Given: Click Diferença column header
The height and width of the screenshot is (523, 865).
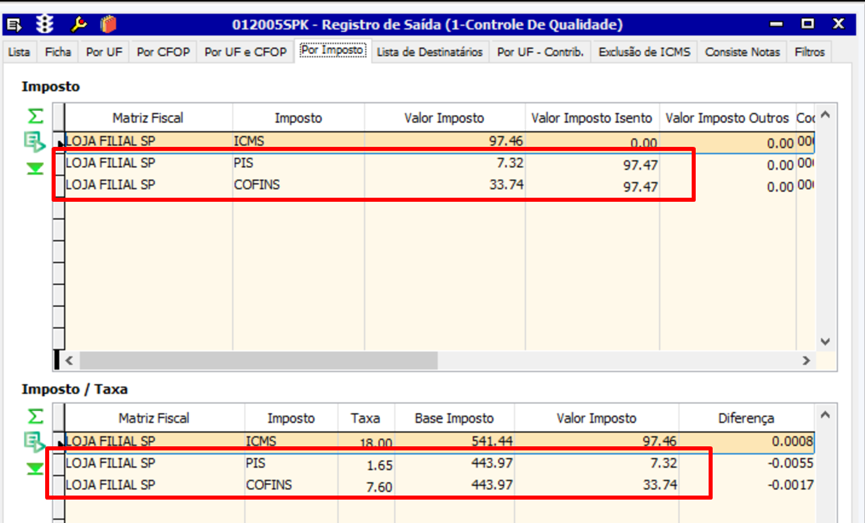Looking at the screenshot, I should coord(746,418).
